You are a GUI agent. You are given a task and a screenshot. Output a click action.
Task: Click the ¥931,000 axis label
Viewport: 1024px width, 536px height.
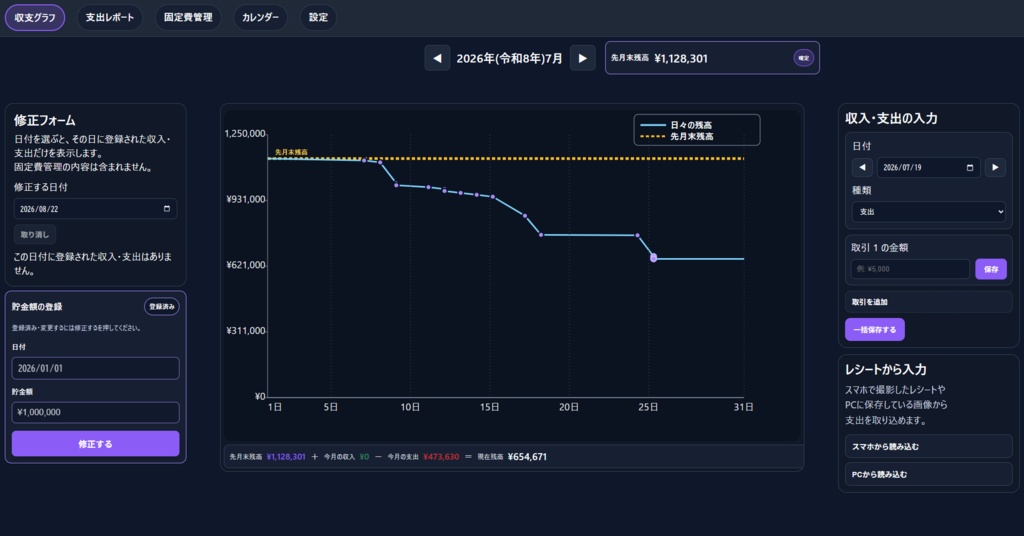(246, 199)
